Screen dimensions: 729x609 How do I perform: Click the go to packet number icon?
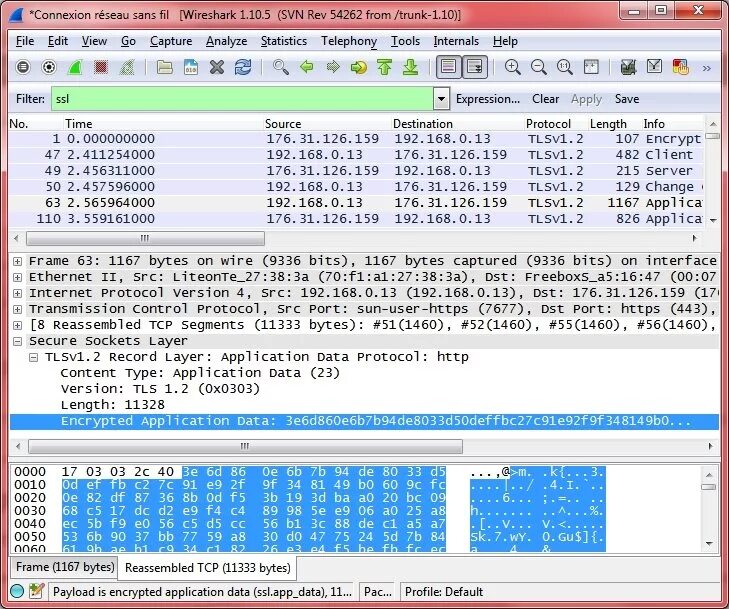(x=358, y=67)
